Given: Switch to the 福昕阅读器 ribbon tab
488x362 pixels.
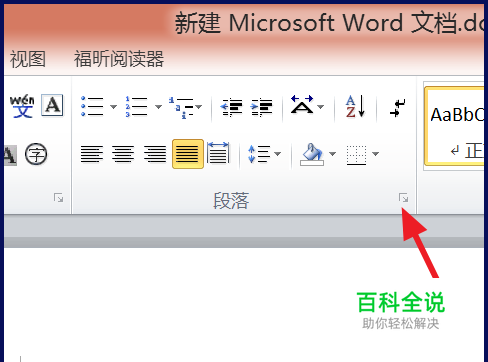Looking at the screenshot, I should coord(119,59).
